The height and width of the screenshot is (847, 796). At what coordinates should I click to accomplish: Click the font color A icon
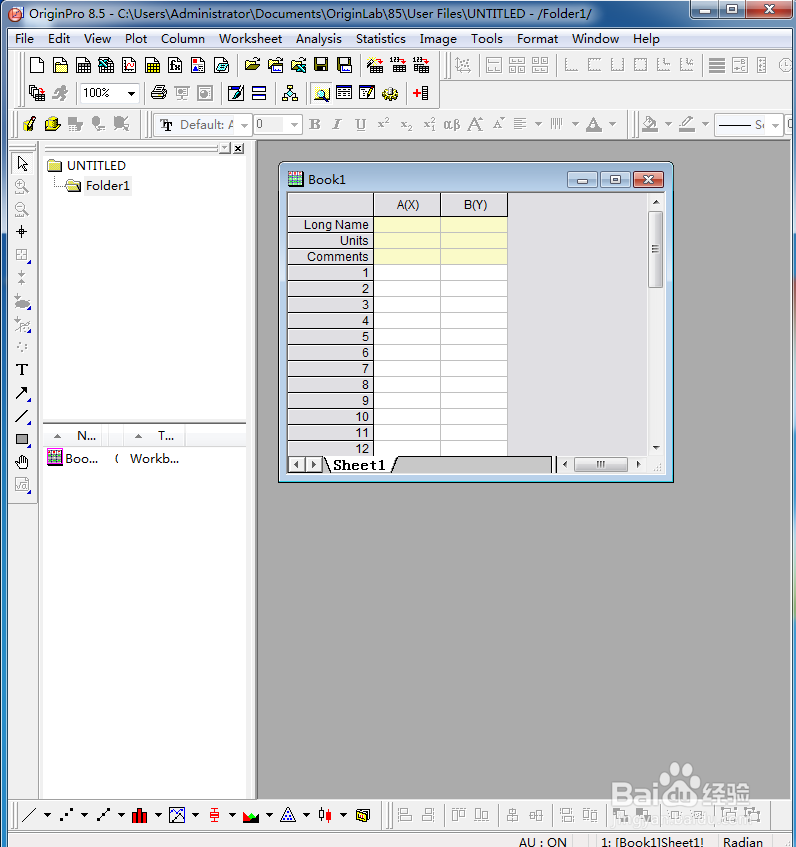point(594,125)
